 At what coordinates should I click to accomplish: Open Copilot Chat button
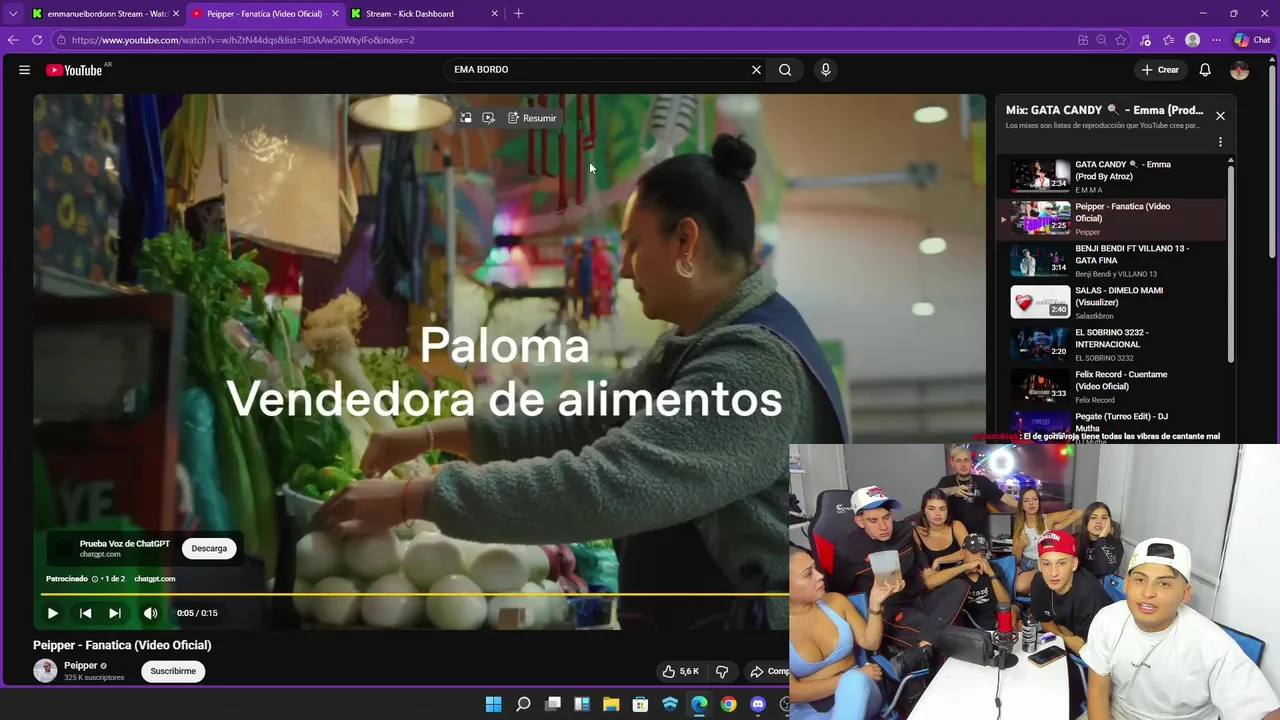coord(1252,40)
